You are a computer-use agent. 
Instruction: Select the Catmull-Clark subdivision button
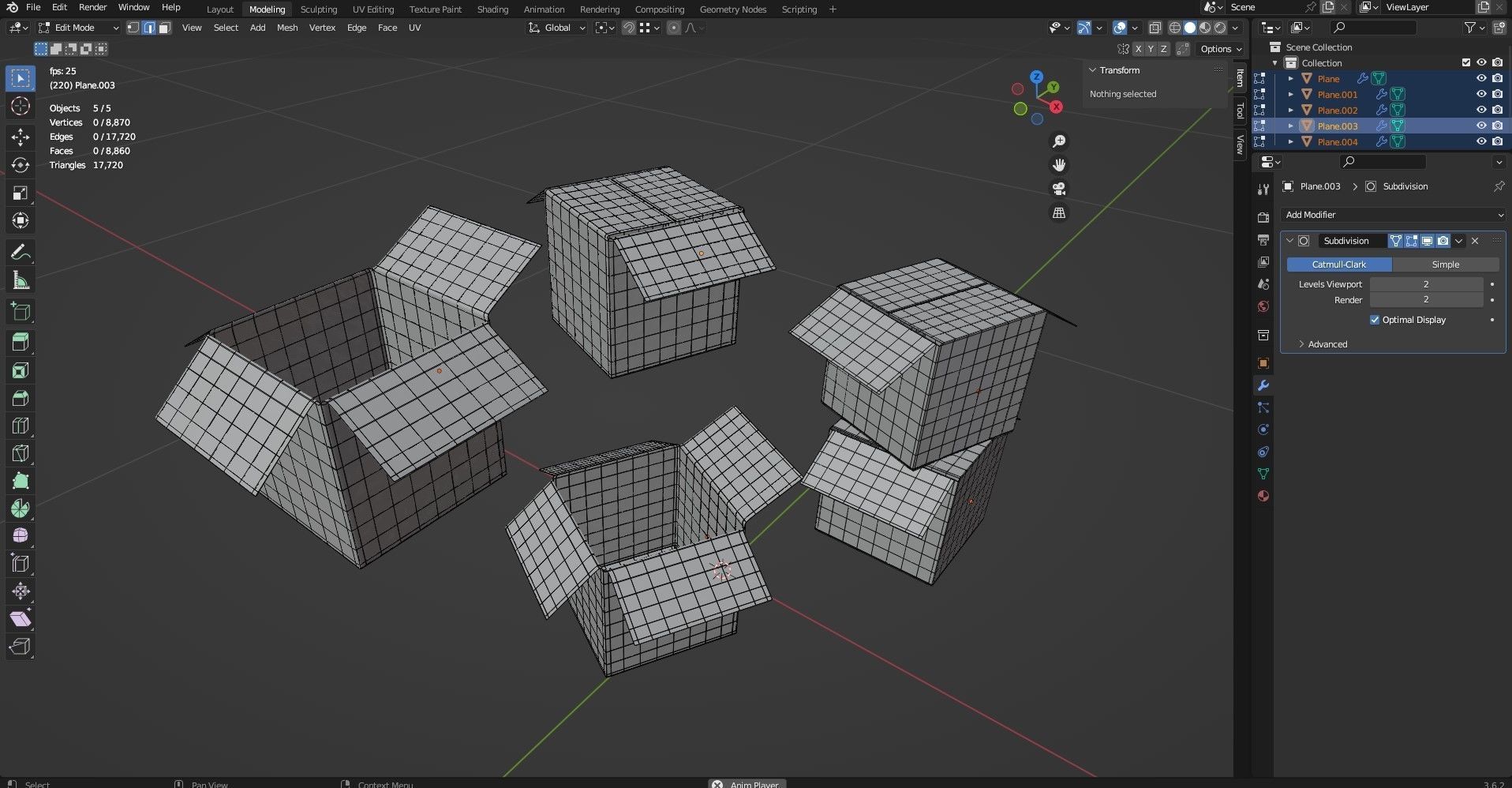[1339, 265]
